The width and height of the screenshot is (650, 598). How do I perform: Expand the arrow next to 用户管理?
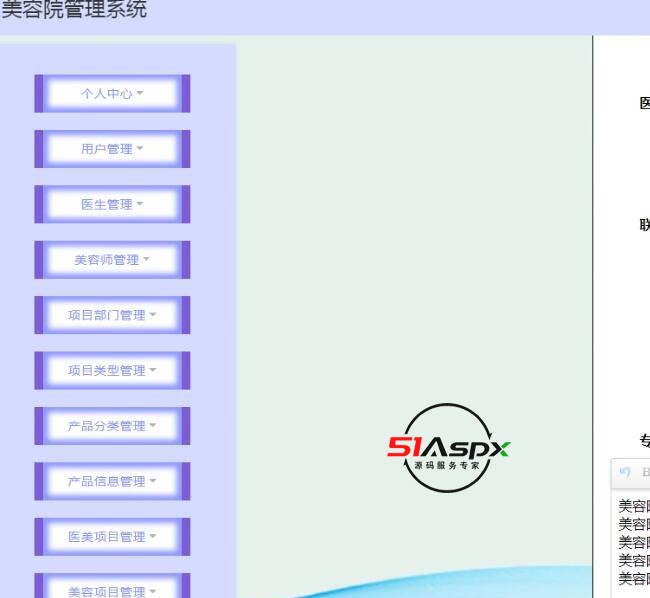coord(140,148)
